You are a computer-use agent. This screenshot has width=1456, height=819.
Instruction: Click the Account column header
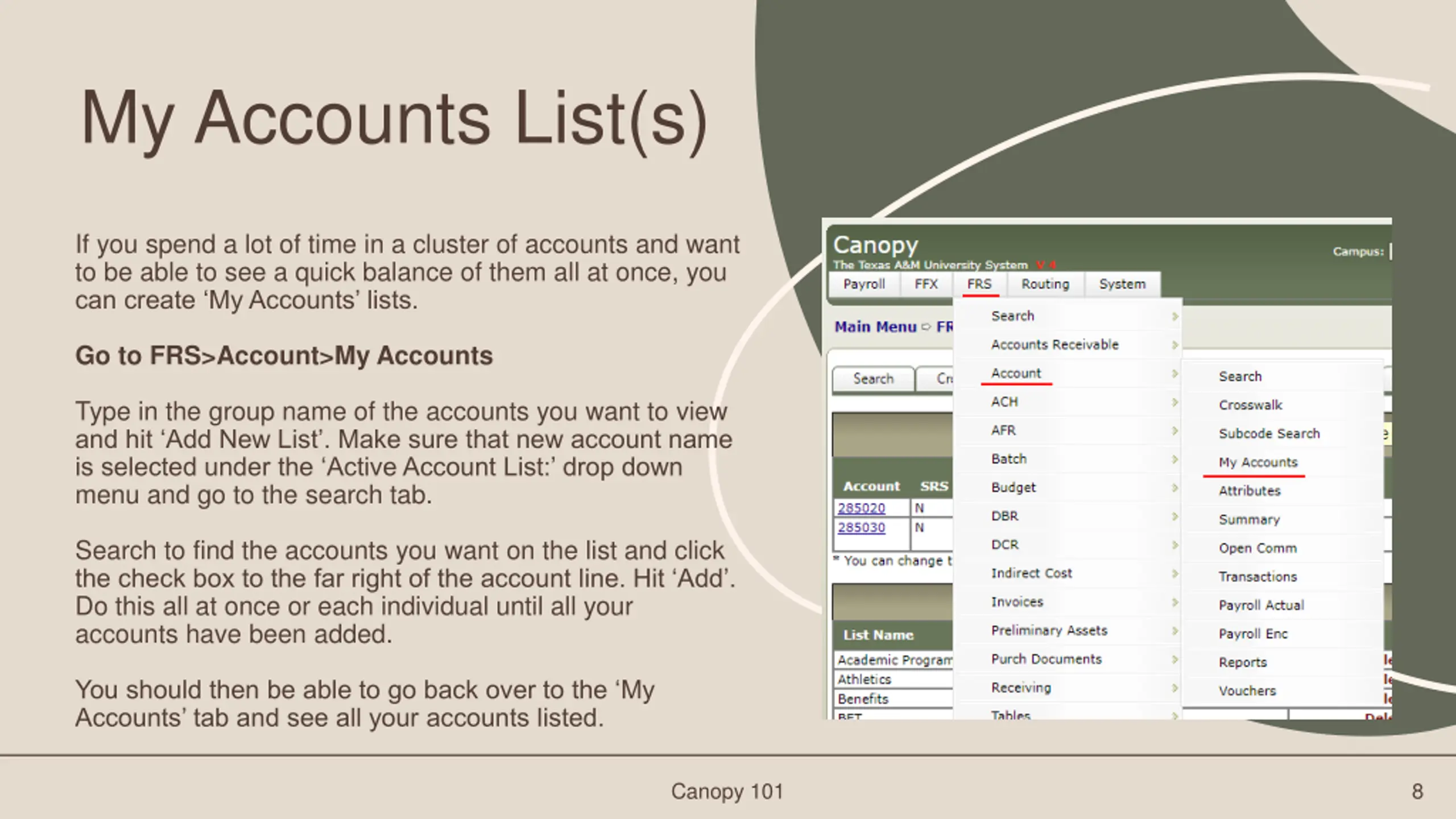[x=871, y=487]
